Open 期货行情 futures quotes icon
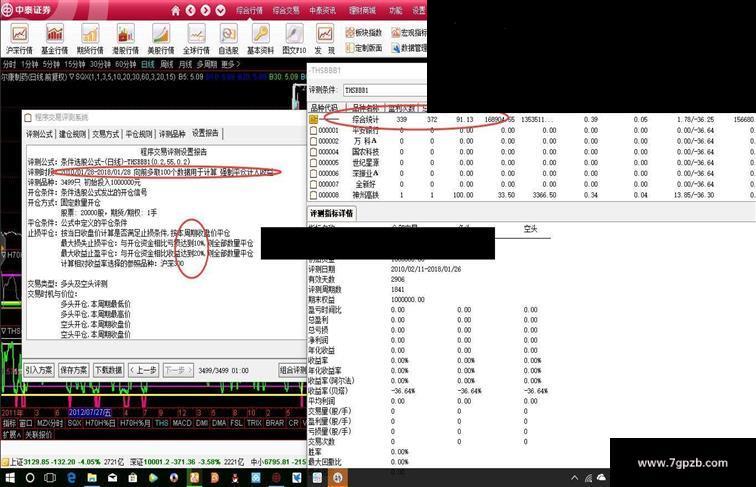This screenshot has width=756, height=487. pyautogui.click(x=90, y=39)
